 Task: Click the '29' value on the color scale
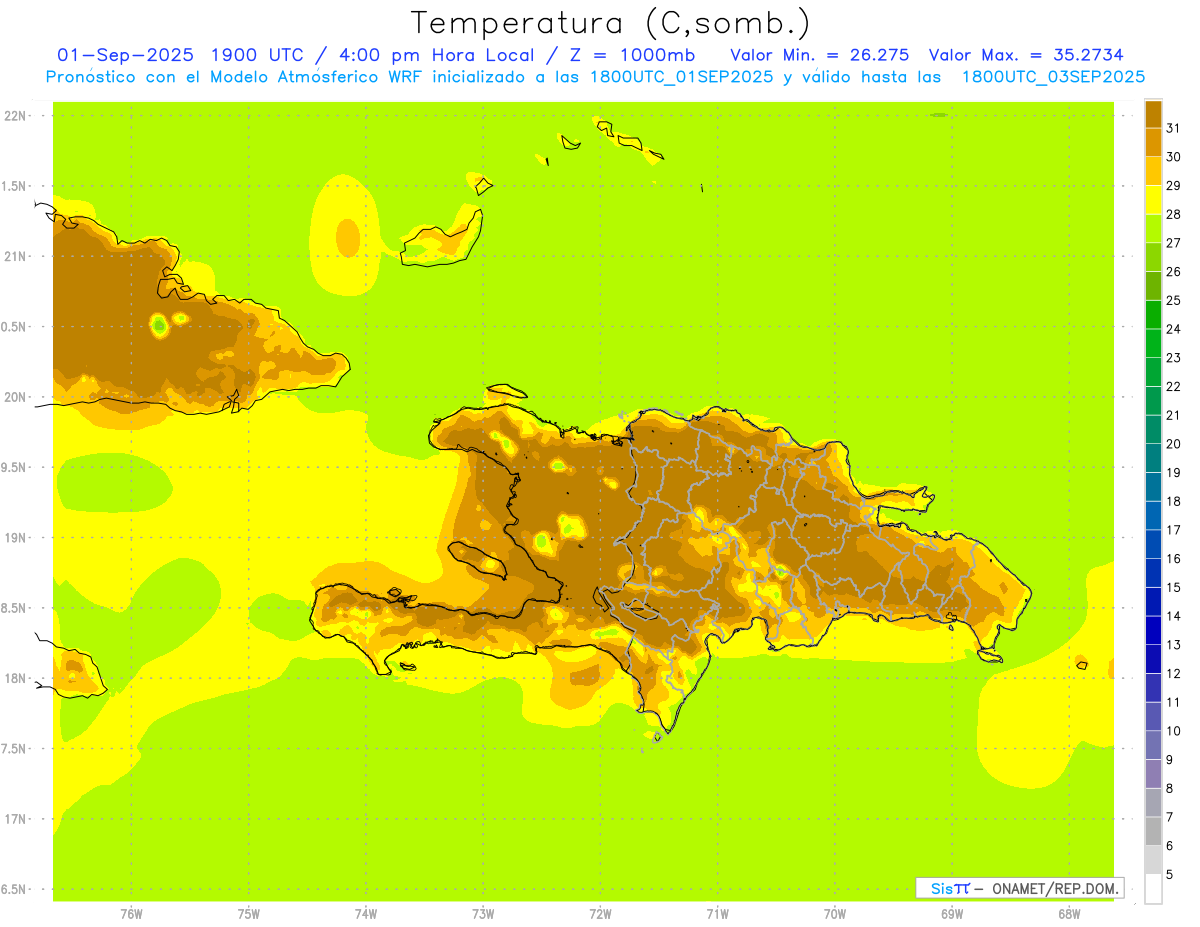click(1174, 185)
